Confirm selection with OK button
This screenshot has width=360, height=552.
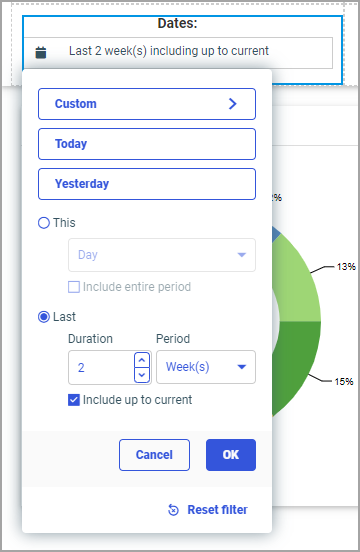231,455
